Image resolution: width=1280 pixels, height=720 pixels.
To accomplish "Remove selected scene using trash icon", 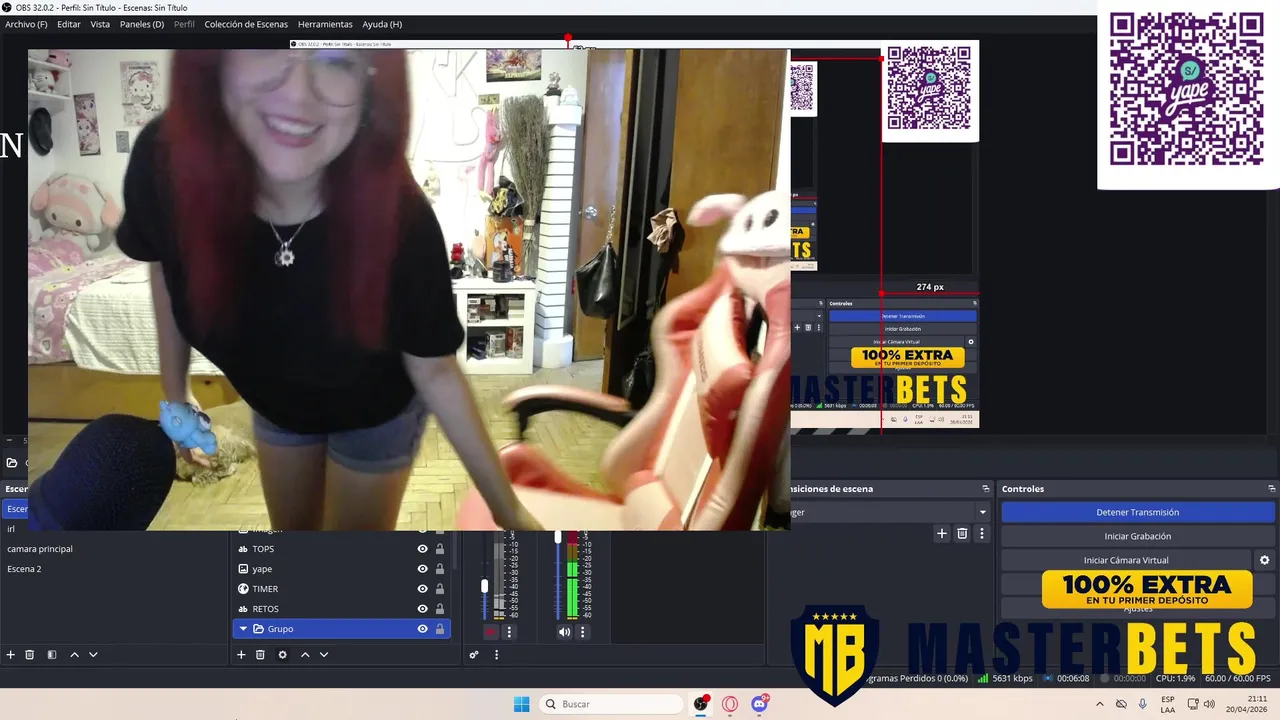I will 30,655.
